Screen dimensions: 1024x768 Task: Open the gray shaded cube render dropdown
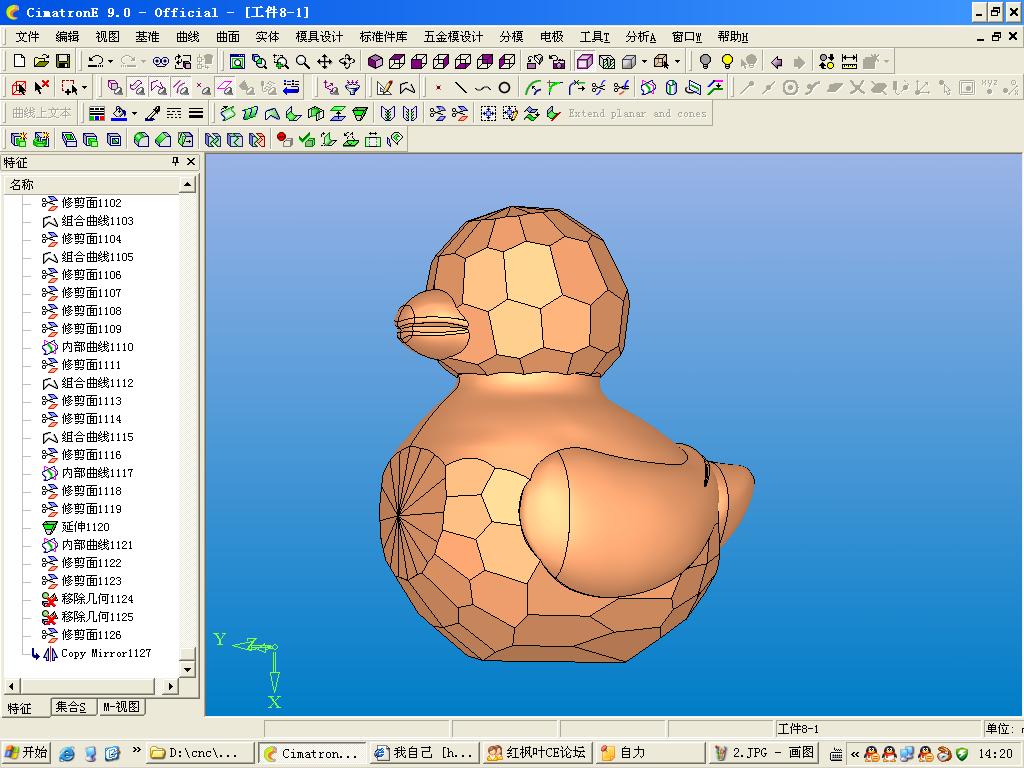[644, 62]
